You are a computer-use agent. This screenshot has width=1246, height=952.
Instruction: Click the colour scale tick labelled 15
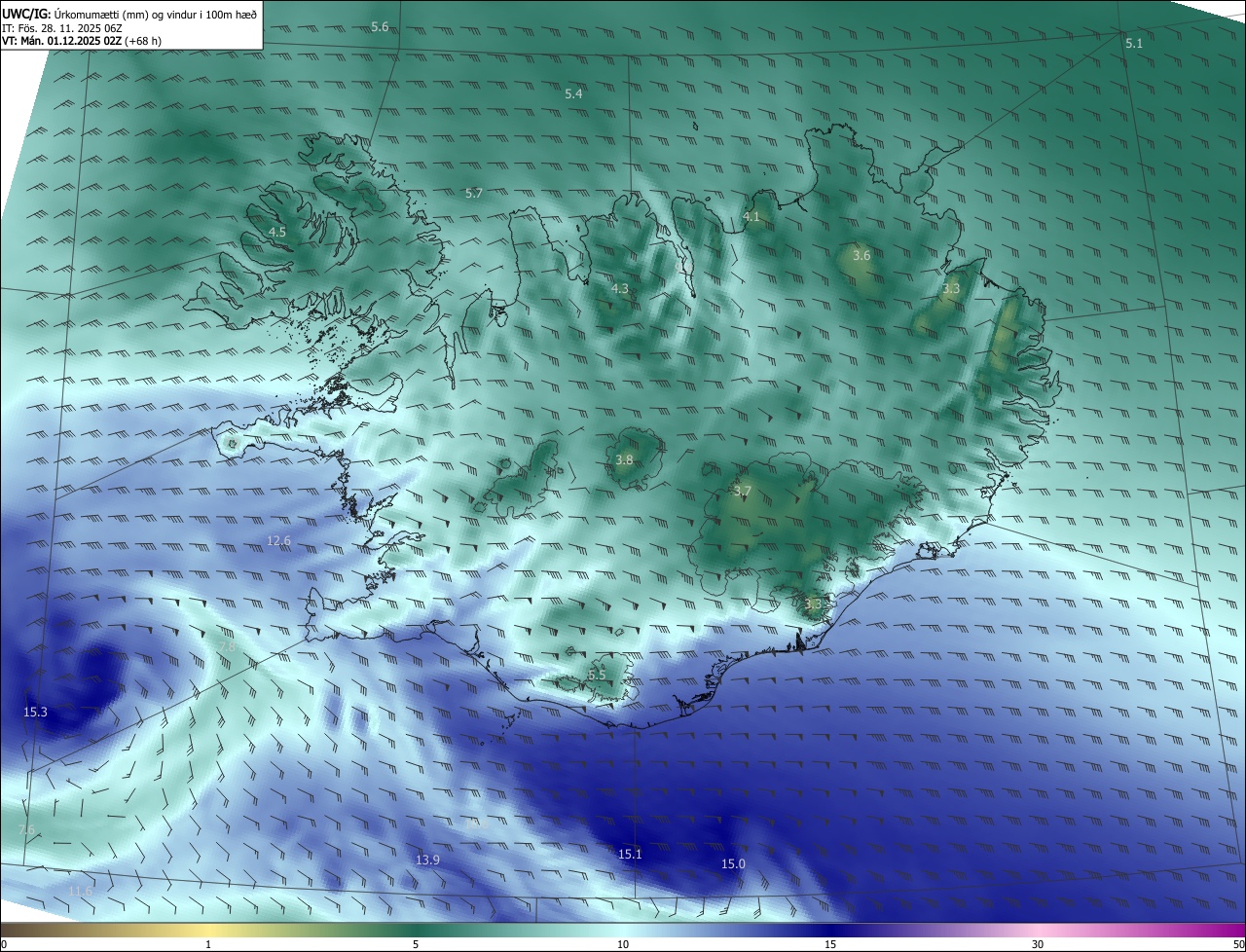pos(830,944)
